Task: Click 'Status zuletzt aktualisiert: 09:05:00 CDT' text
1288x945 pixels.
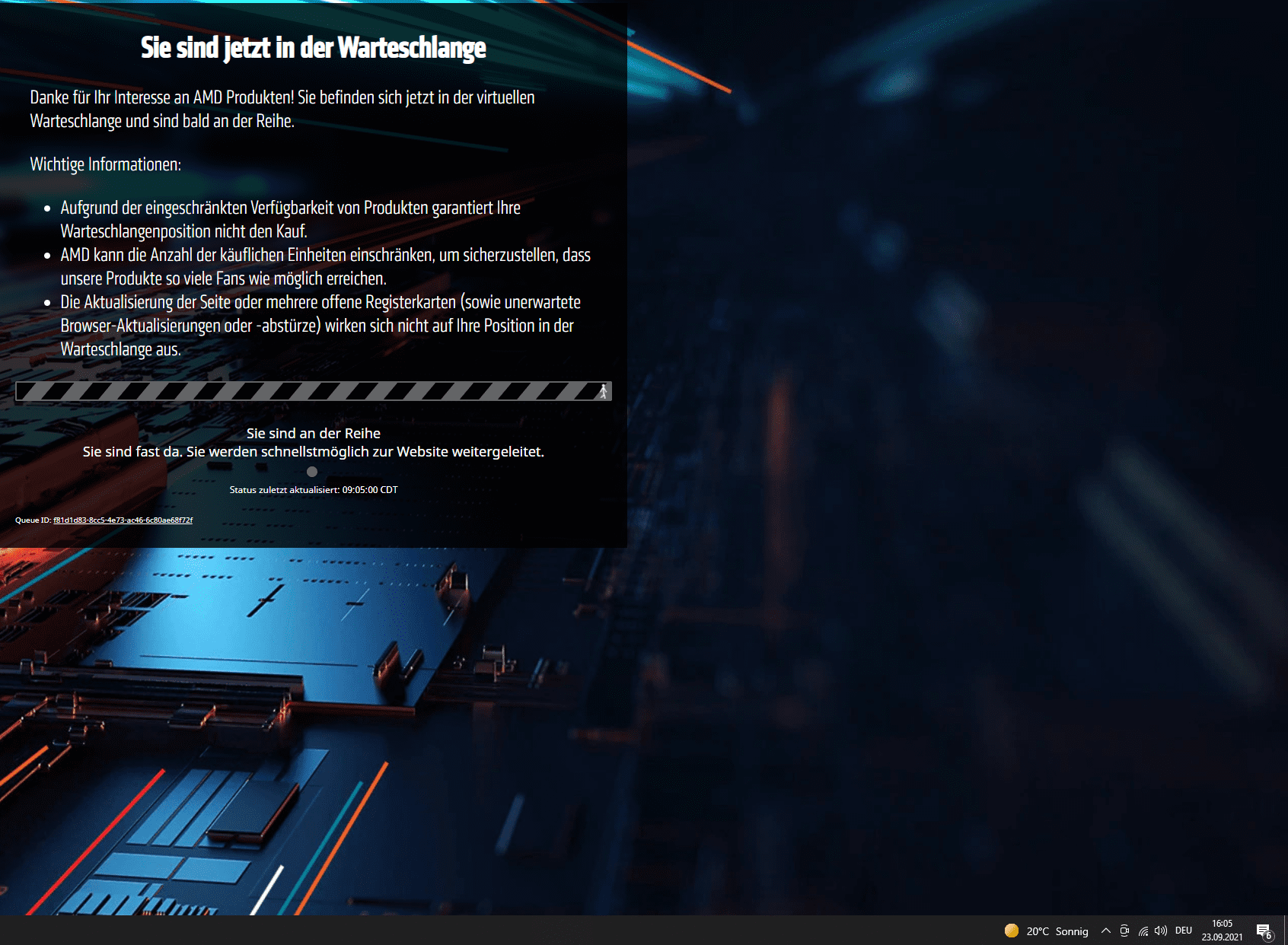Action: pos(314,490)
